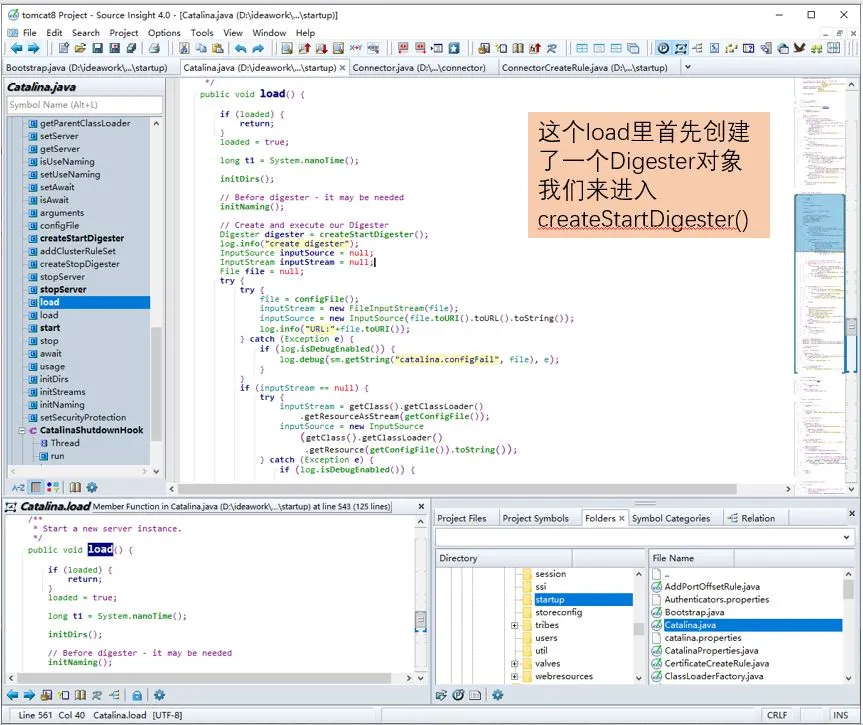The height and width of the screenshot is (725, 863).
Task: Click the X-to-Y replace icon
Action: tap(356, 48)
